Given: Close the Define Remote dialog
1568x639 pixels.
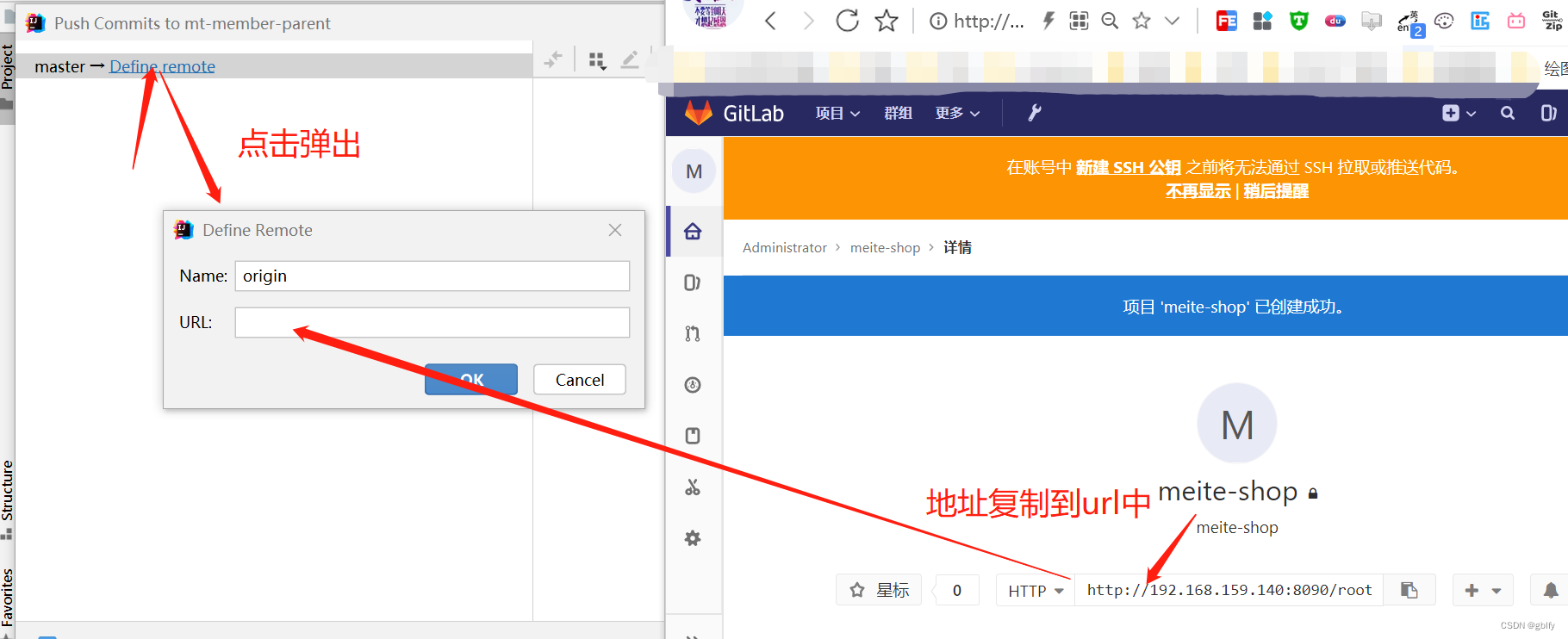Looking at the screenshot, I should [615, 230].
